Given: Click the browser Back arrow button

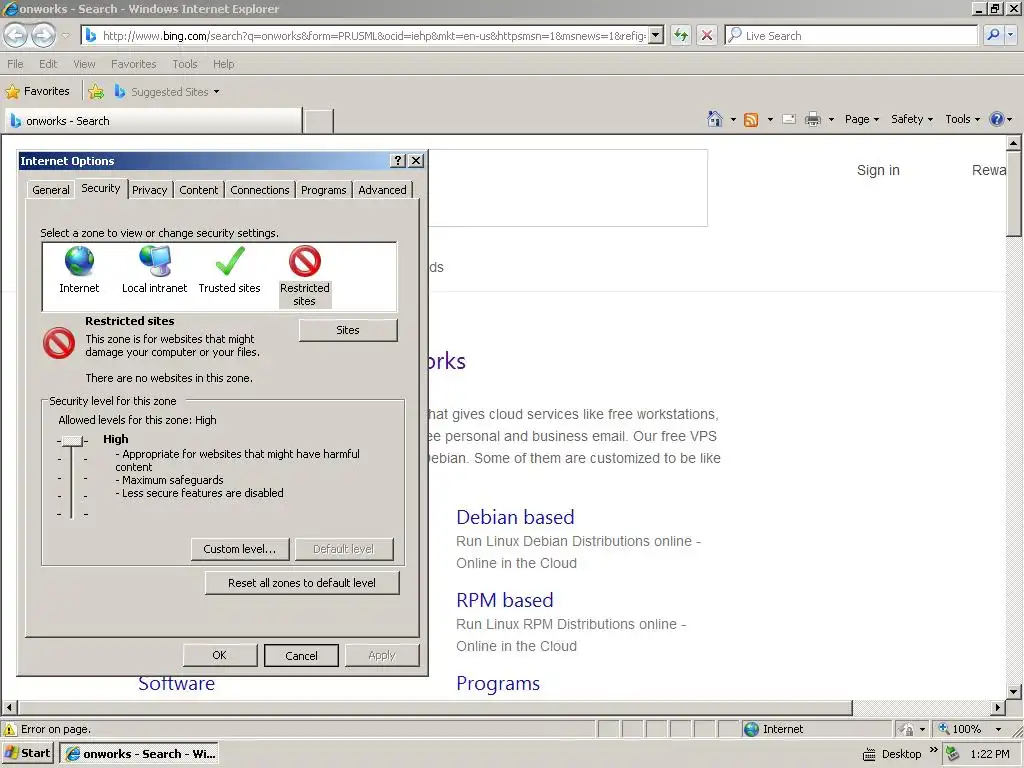Looking at the screenshot, I should tap(16, 35).
